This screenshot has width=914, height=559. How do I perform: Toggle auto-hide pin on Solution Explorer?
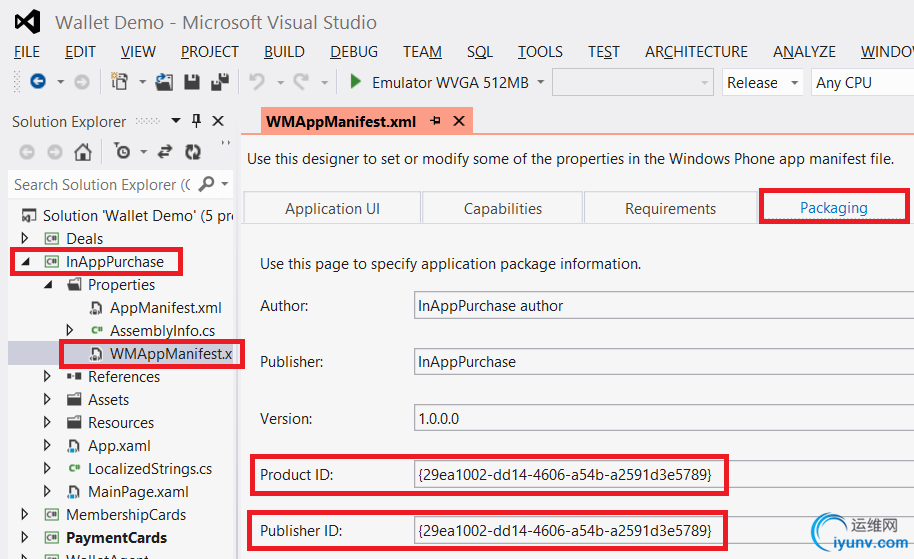point(196,121)
